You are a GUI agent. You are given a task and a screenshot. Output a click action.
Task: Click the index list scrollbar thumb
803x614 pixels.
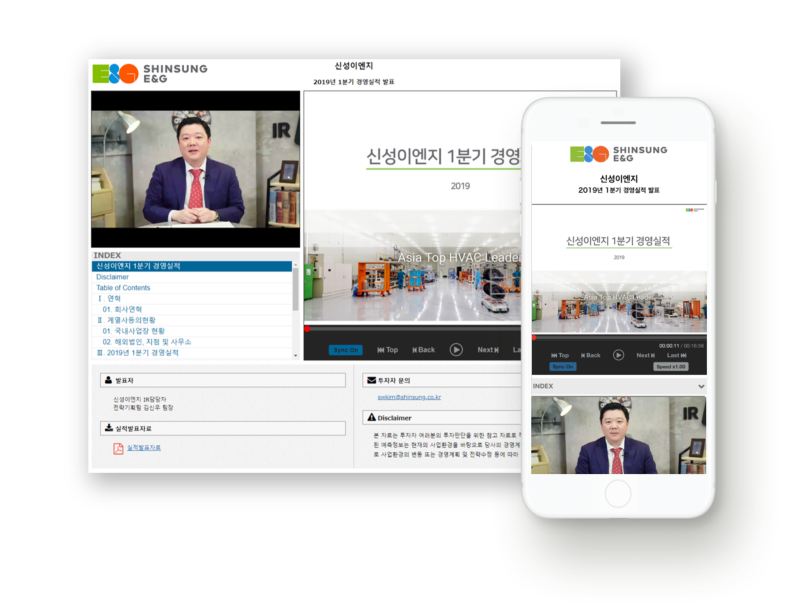pos(295,289)
